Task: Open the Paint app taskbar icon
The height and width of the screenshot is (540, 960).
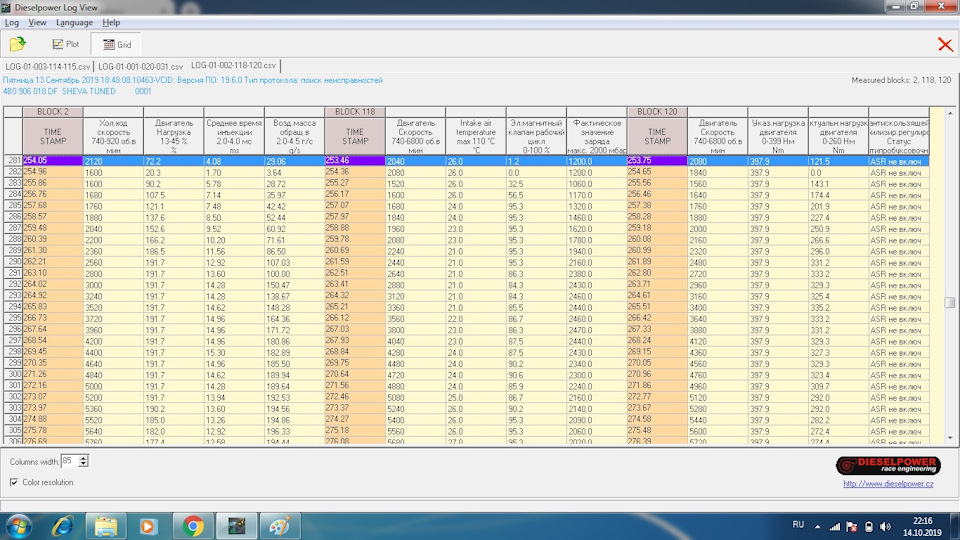Action: tap(280, 525)
